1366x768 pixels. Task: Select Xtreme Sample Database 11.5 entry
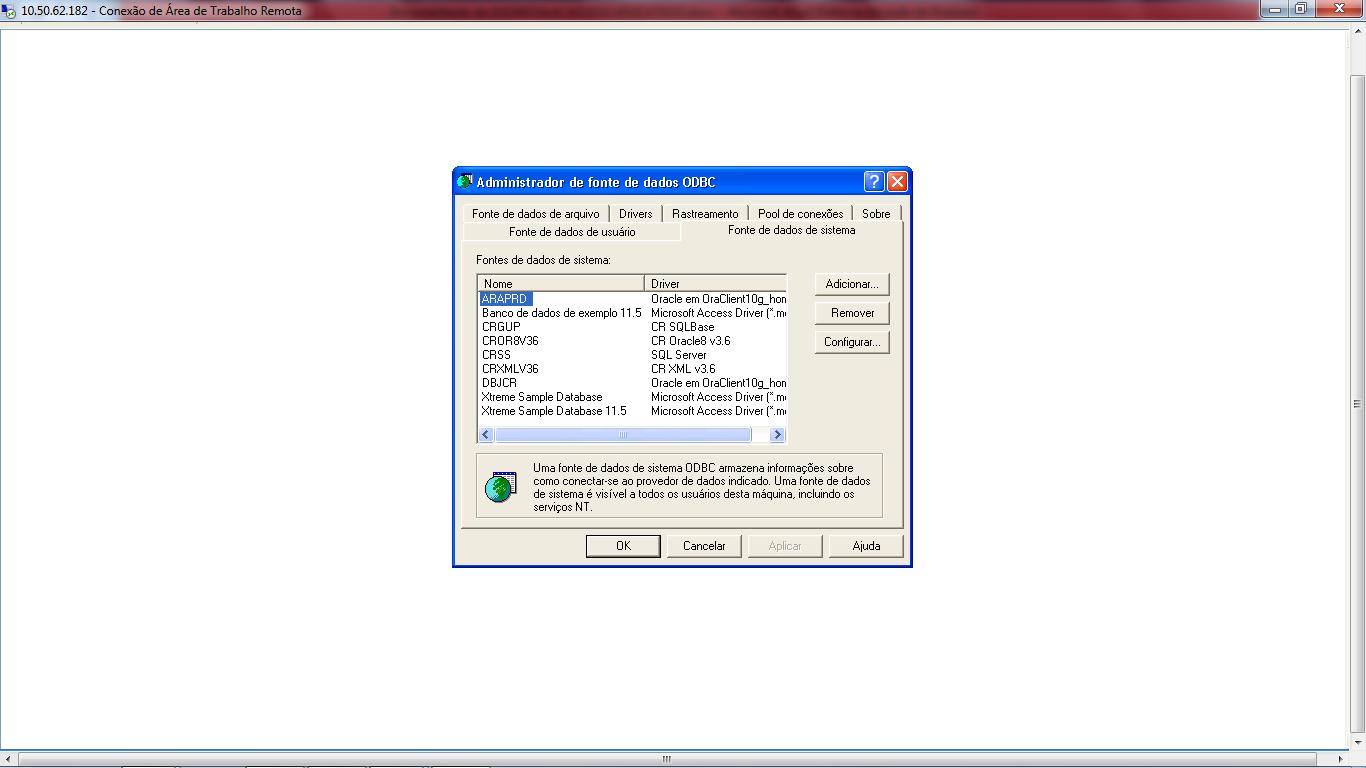tap(554, 411)
